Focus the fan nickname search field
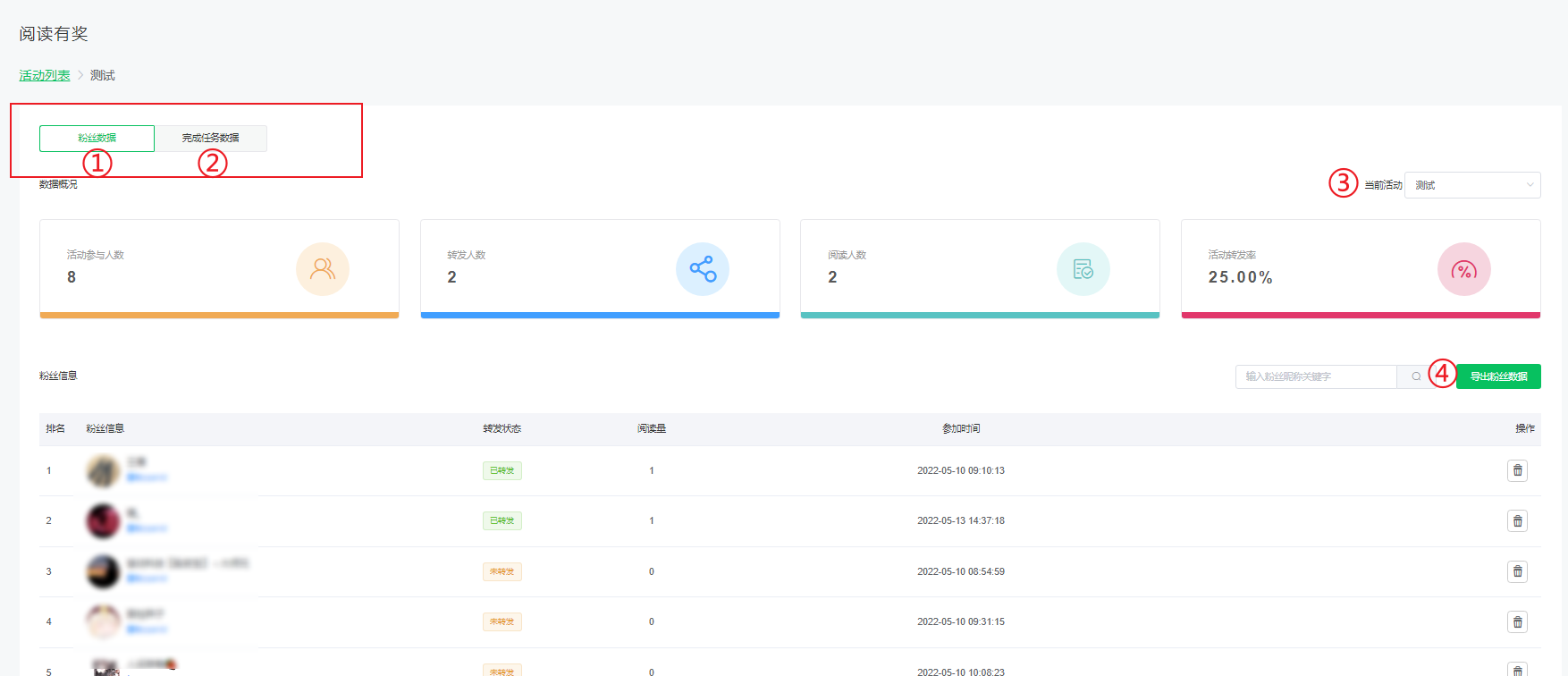Image resolution: width=1568 pixels, height=676 pixels. [1315, 376]
